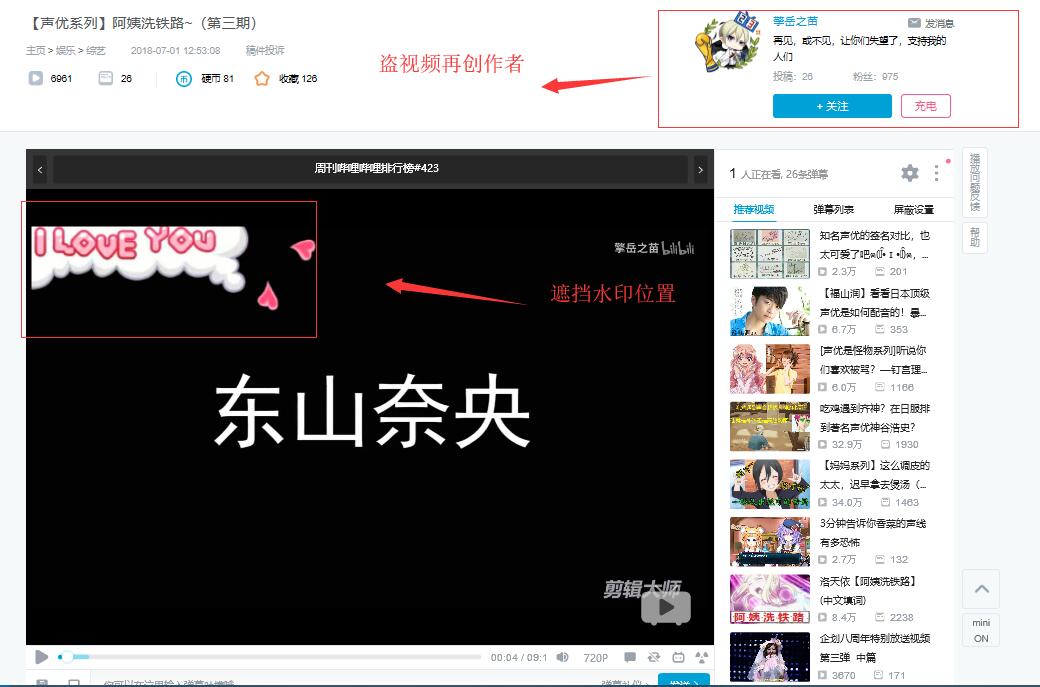Click the danmaku count icon beside 26

[105, 78]
